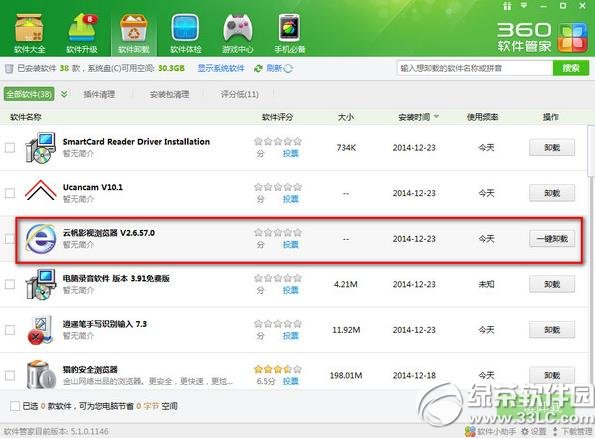Check the Ucancam V10.1 checkbox
The width and height of the screenshot is (595, 438).
pos(10,193)
